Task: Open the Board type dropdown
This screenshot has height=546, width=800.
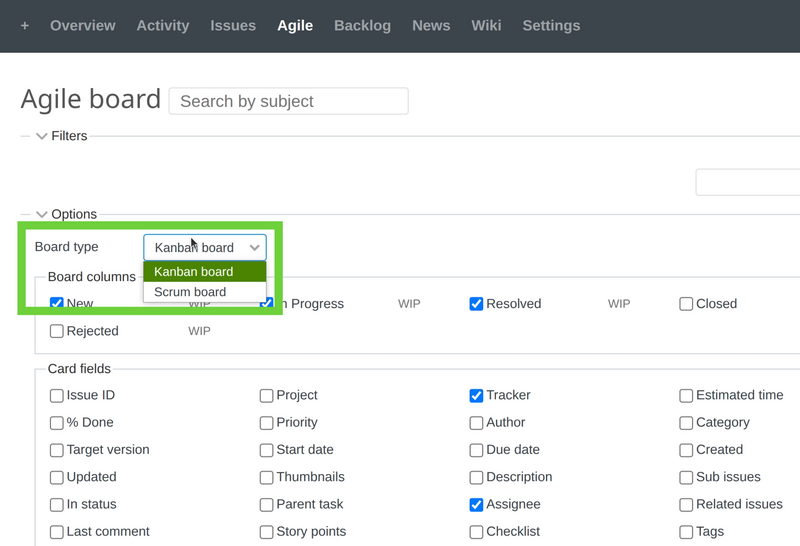Action: [205, 247]
